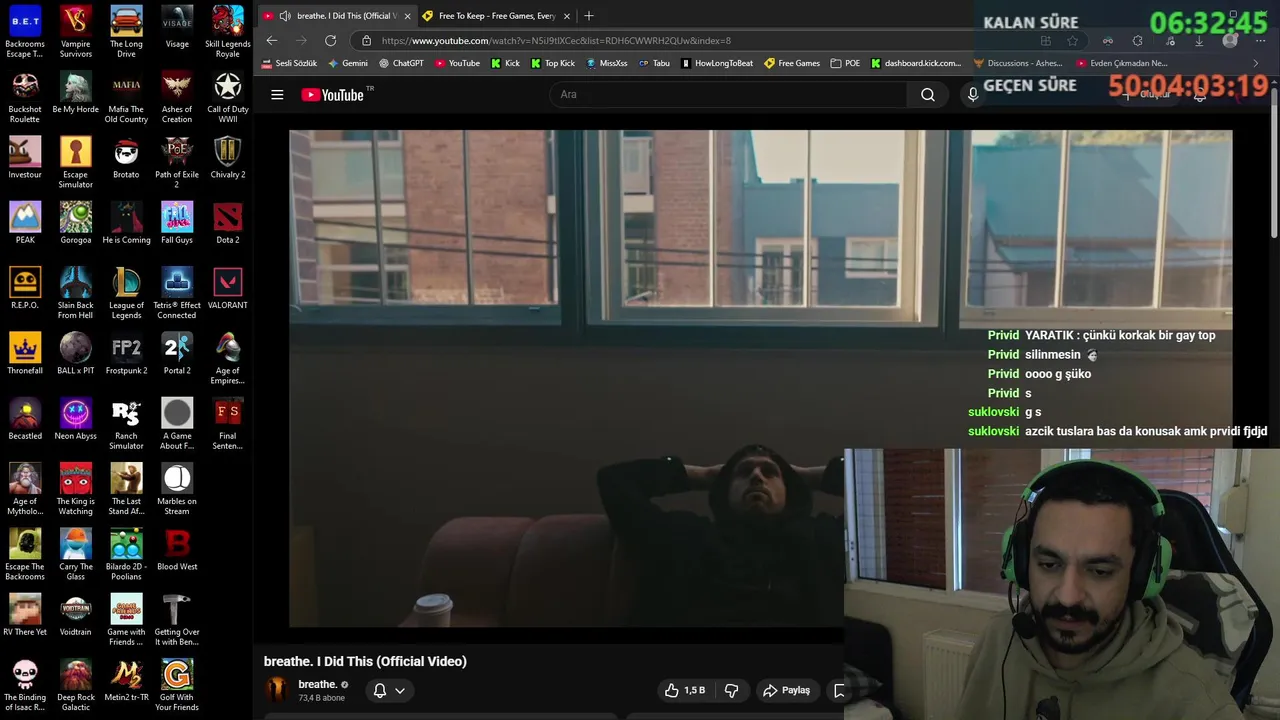This screenshot has height=720, width=1280.
Task: Open the Top Kick bookmark
Action: tap(553, 63)
